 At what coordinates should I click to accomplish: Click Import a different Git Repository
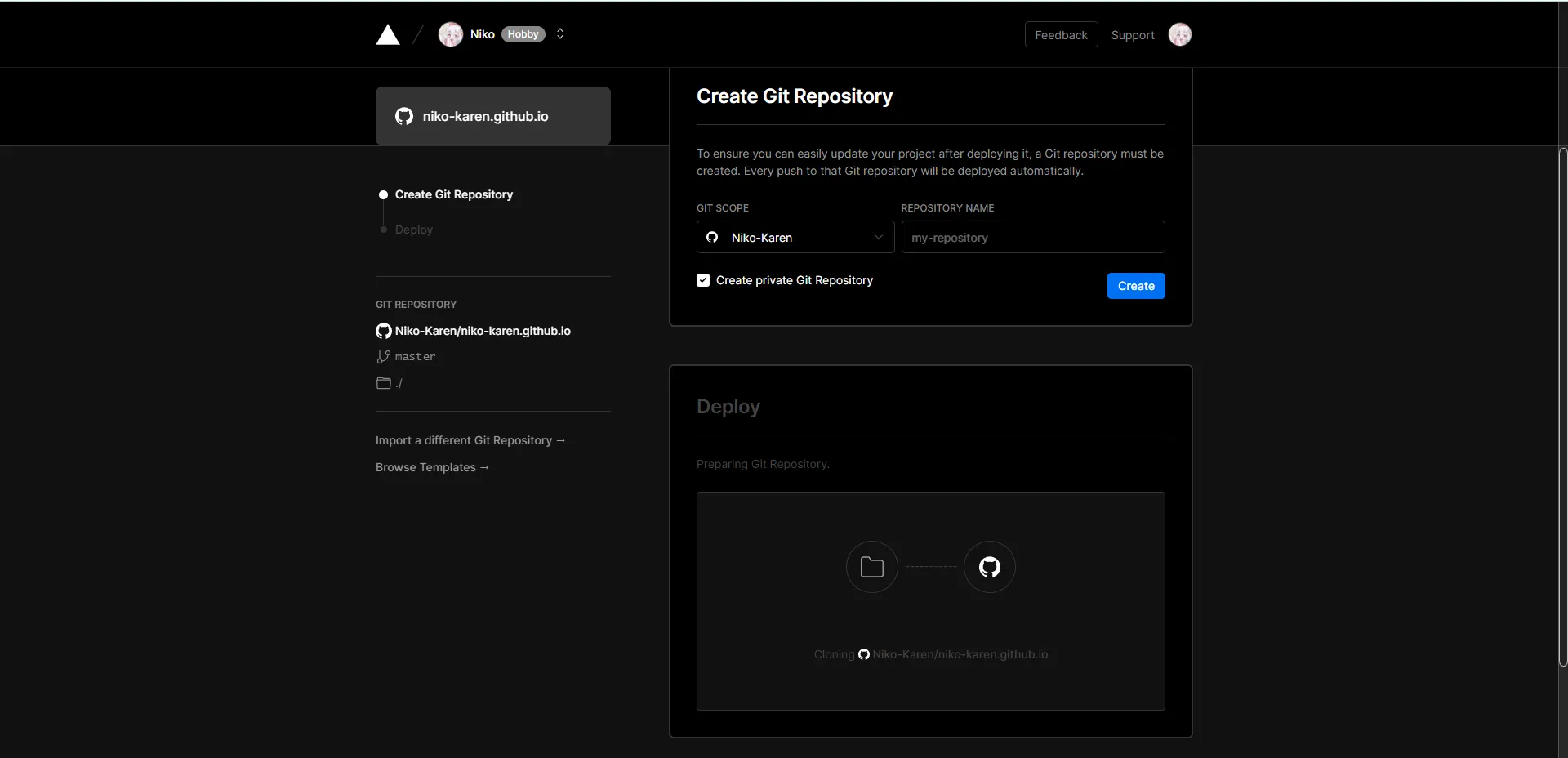click(x=470, y=440)
